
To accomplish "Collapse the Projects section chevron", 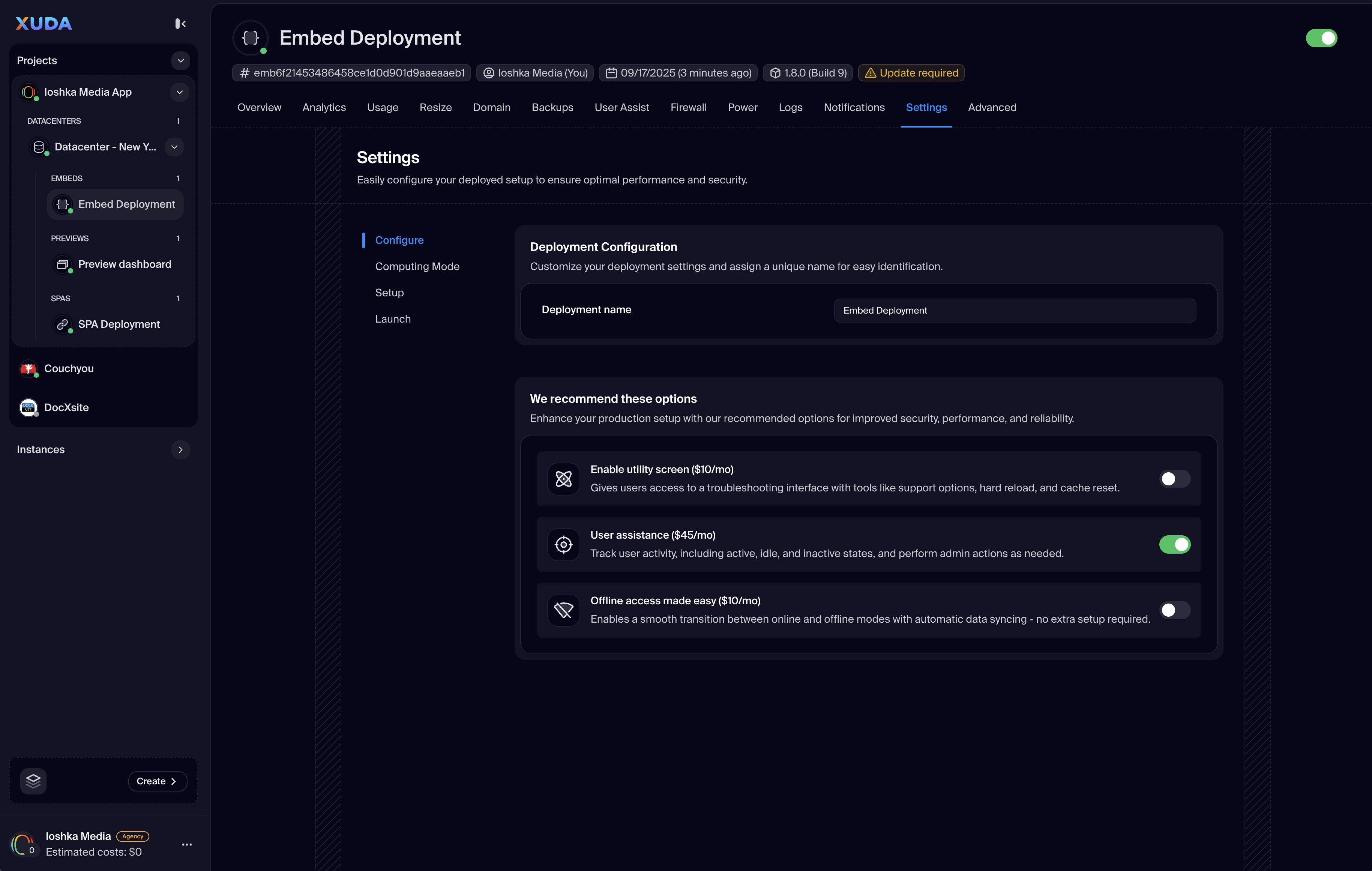I will click(x=181, y=60).
